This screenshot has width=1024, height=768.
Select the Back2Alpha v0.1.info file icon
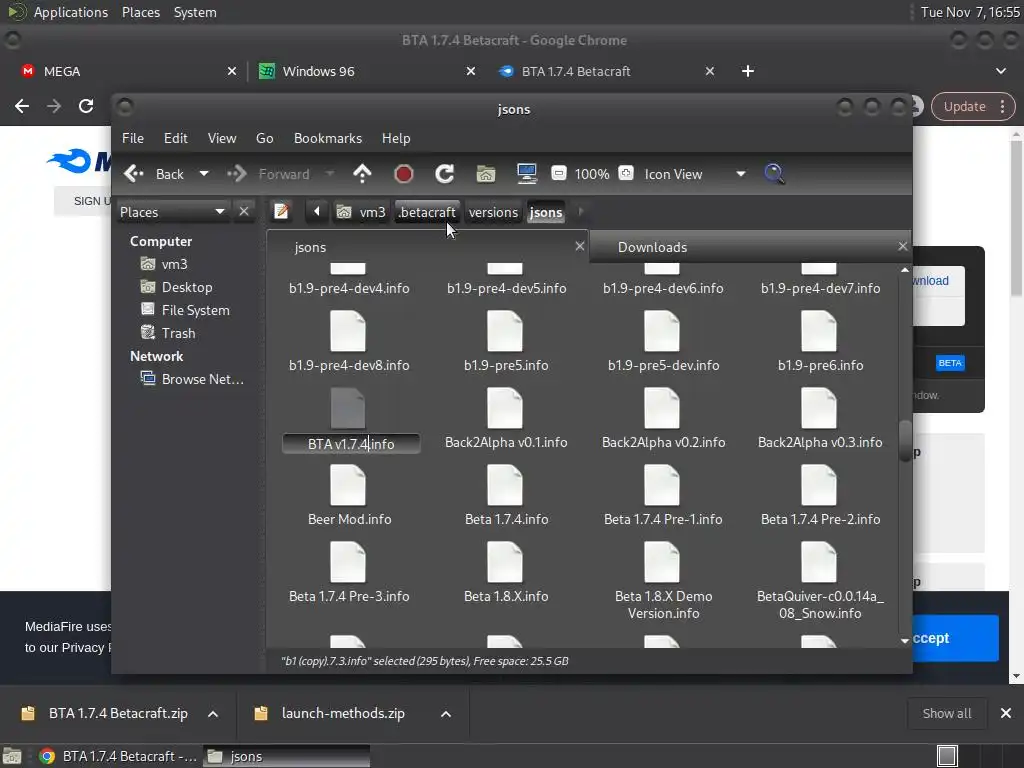505,408
